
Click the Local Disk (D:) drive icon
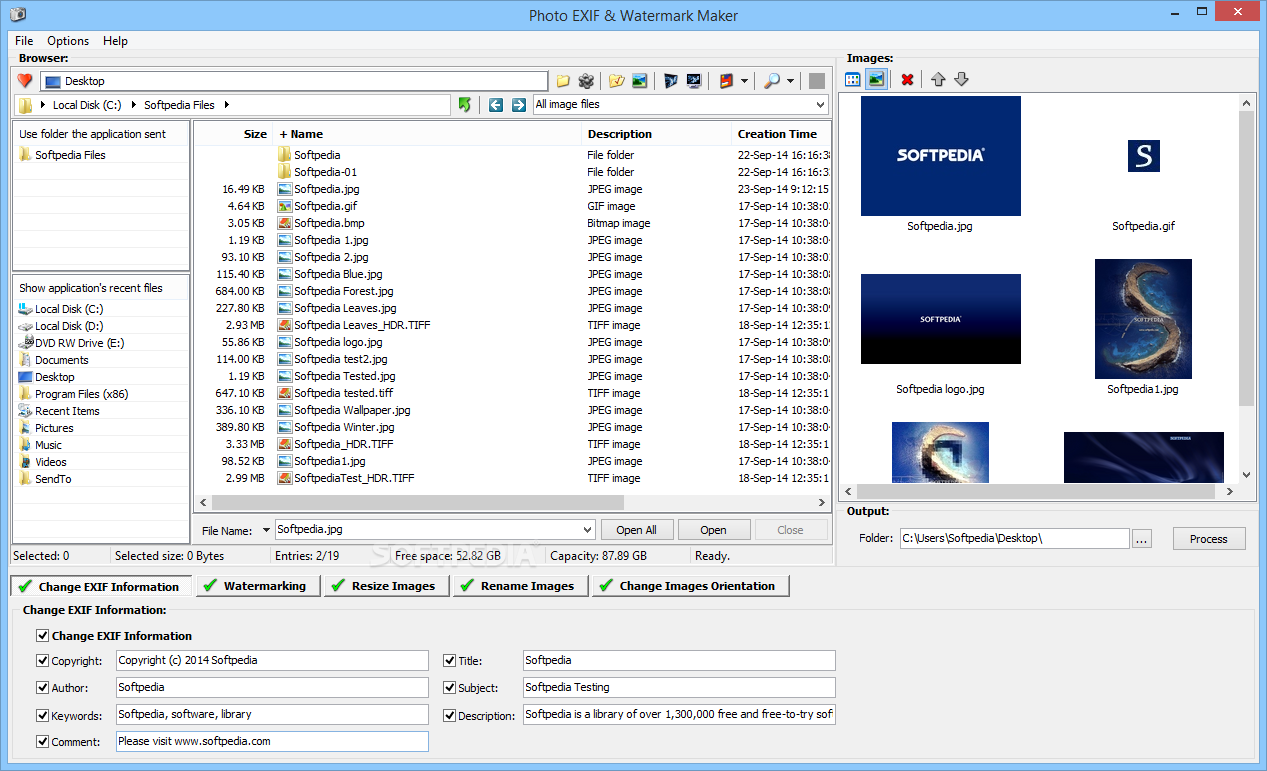[26, 326]
